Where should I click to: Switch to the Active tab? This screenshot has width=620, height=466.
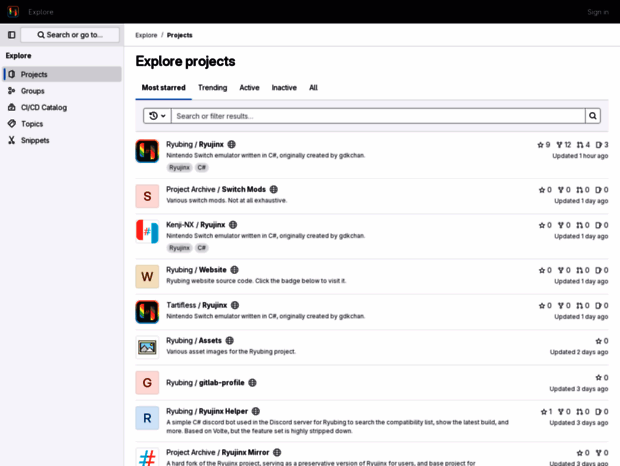pos(249,88)
